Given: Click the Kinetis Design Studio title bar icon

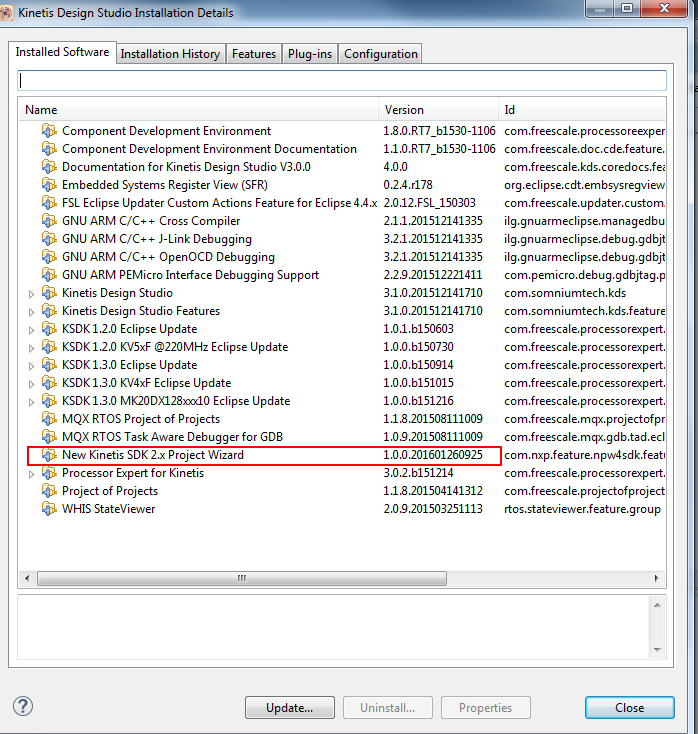Looking at the screenshot, I should [6, 12].
